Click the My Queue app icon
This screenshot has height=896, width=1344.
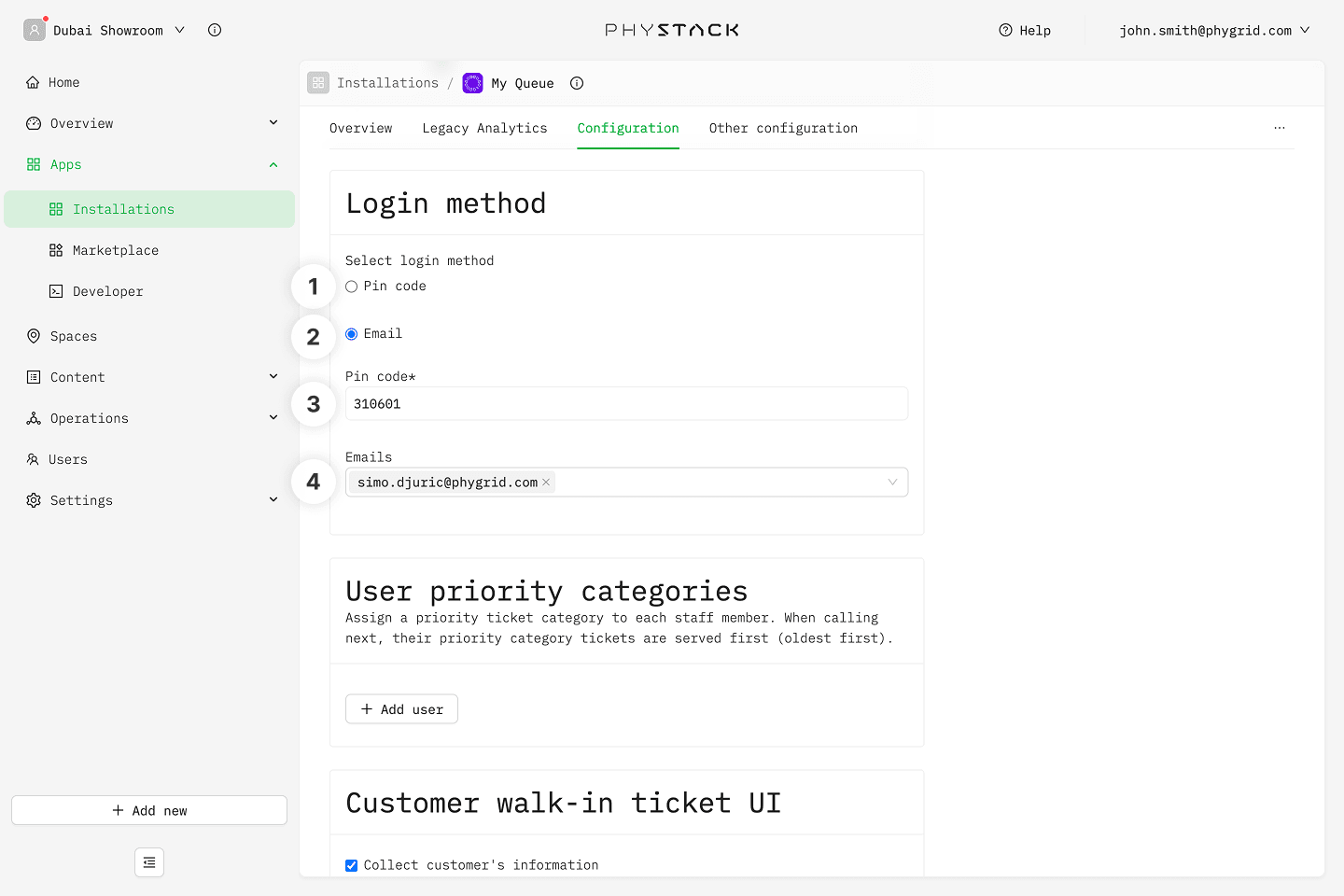click(473, 83)
